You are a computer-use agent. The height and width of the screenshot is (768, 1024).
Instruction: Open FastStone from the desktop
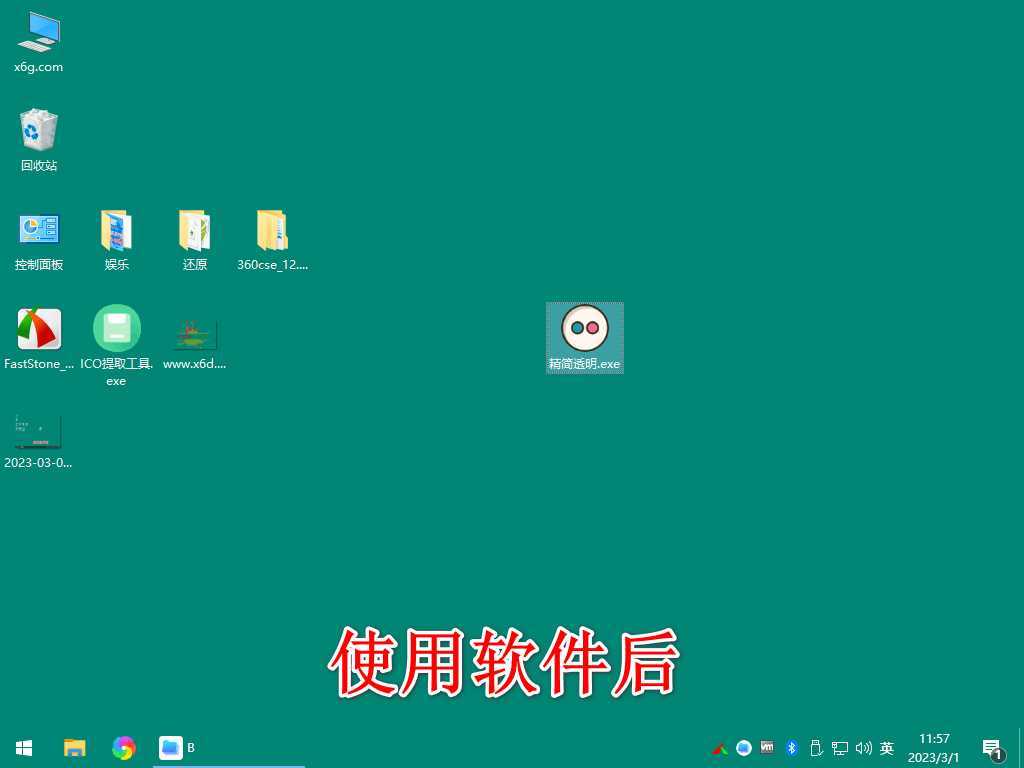[38, 330]
